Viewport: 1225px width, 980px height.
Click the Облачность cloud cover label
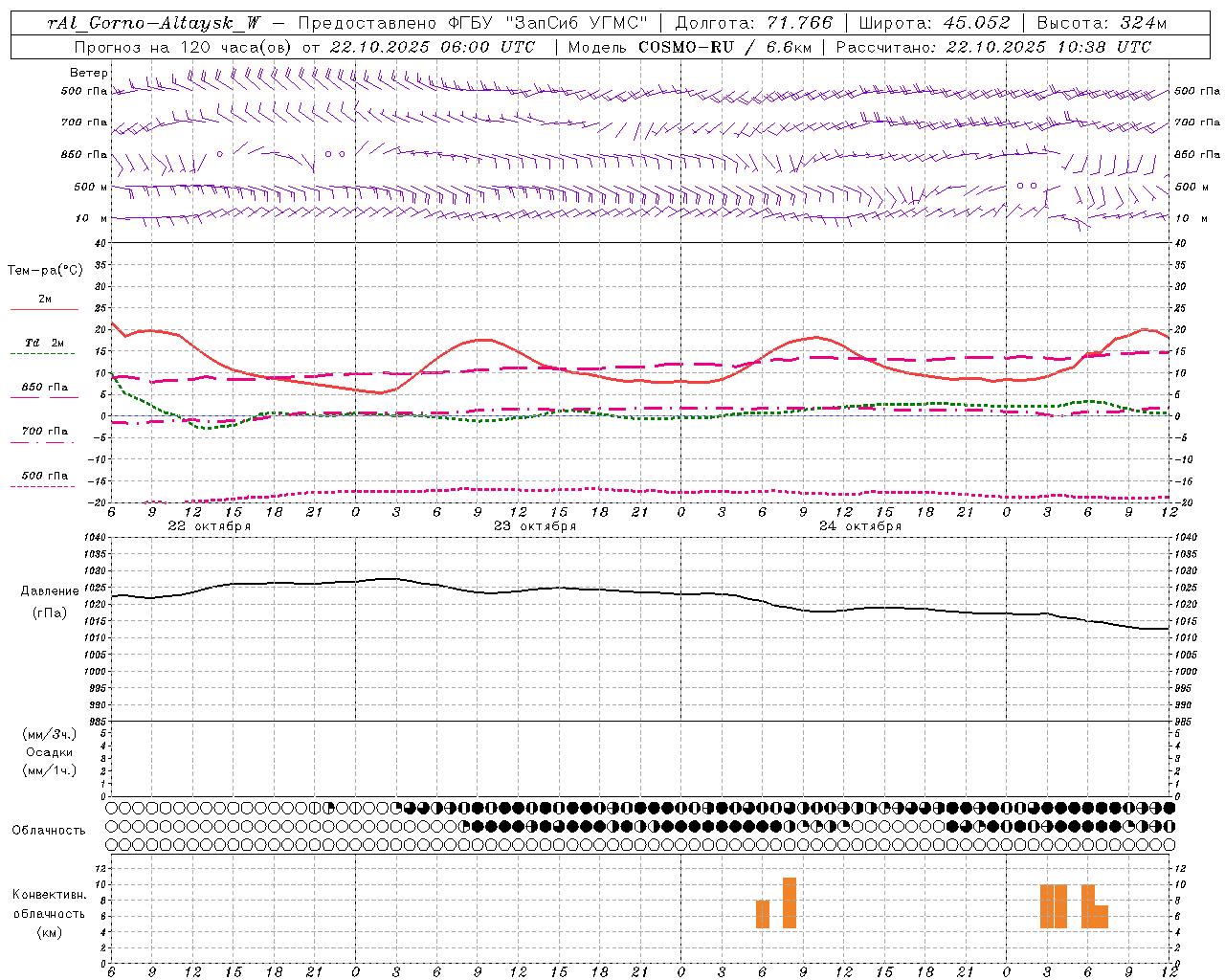(49, 831)
